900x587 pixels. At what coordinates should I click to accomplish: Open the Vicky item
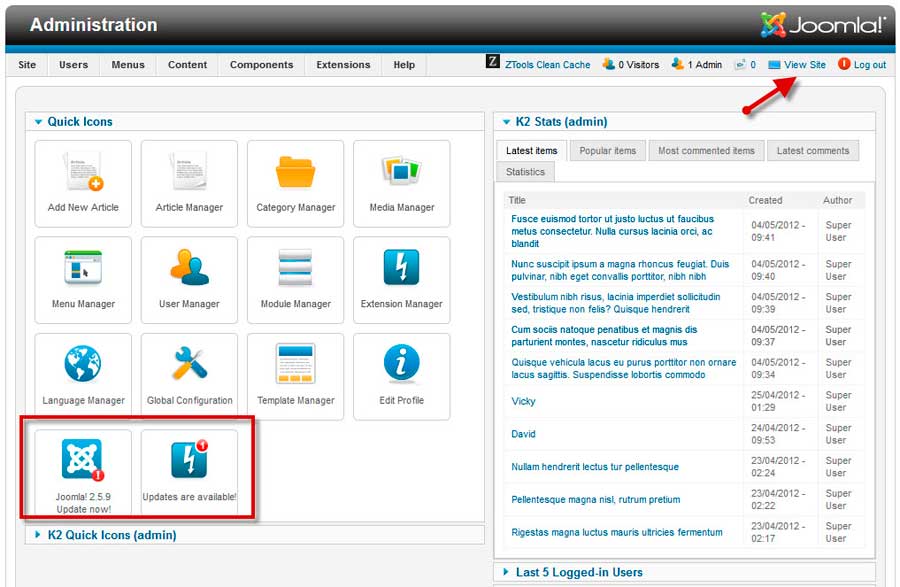coord(523,401)
